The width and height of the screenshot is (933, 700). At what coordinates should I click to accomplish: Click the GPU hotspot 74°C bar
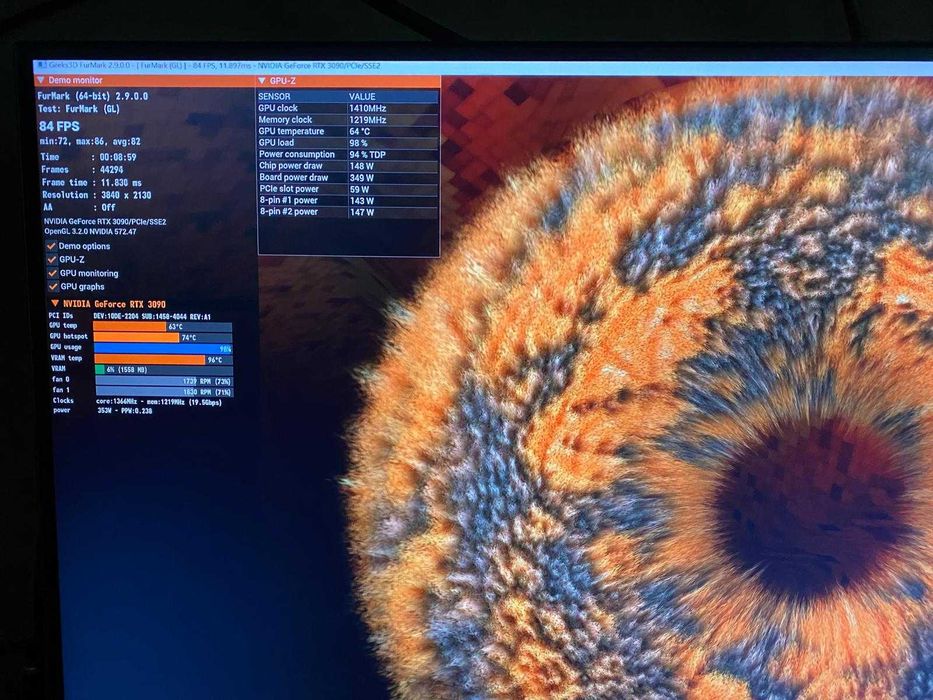pyautogui.click(x=163, y=338)
